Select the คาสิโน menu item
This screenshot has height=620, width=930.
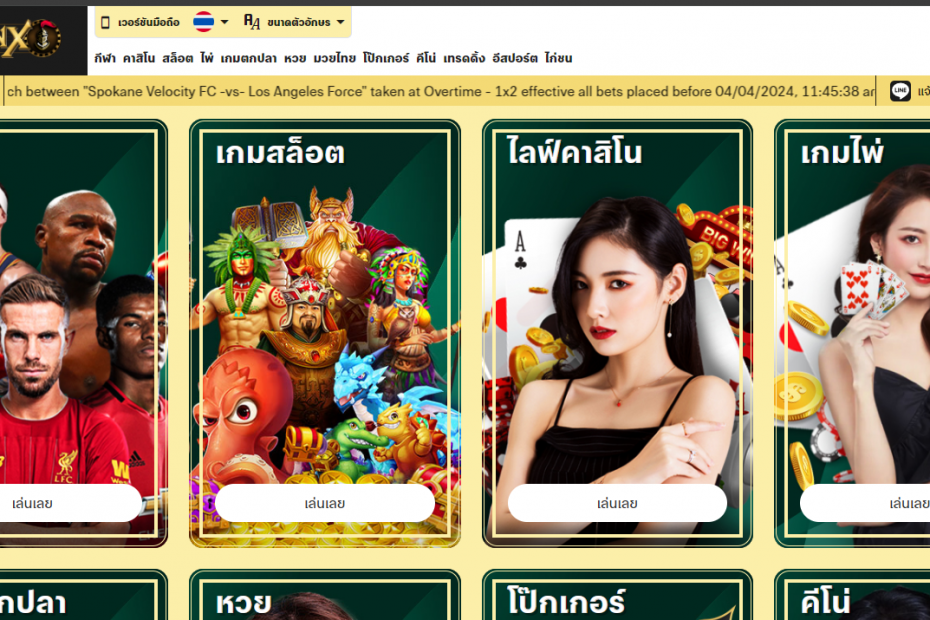click(139, 58)
